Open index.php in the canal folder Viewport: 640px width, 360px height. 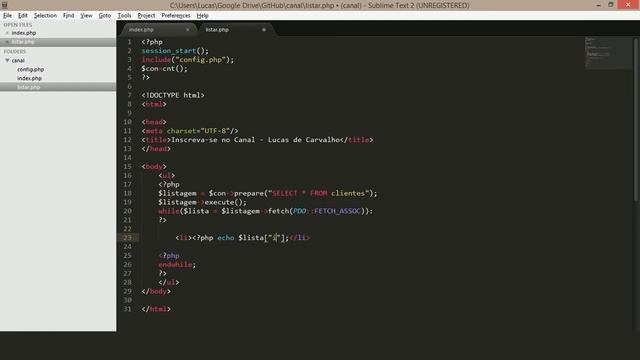29,78
